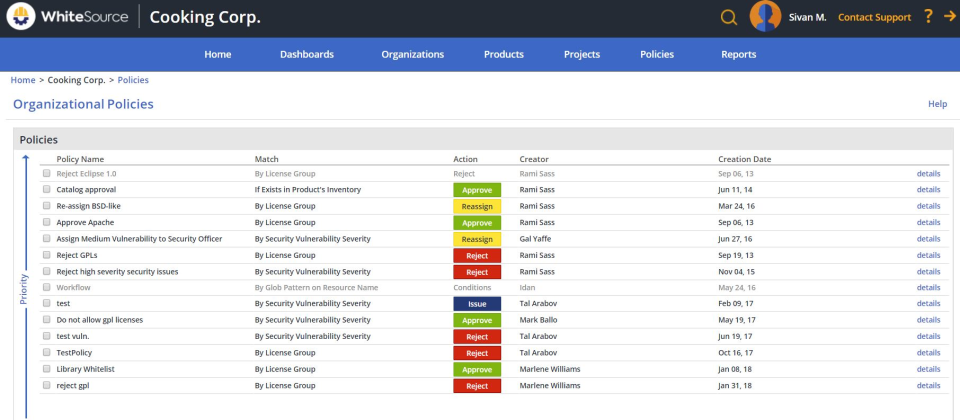The image size is (960, 420).
Task: Click Contact Support link
Action: pos(874,18)
